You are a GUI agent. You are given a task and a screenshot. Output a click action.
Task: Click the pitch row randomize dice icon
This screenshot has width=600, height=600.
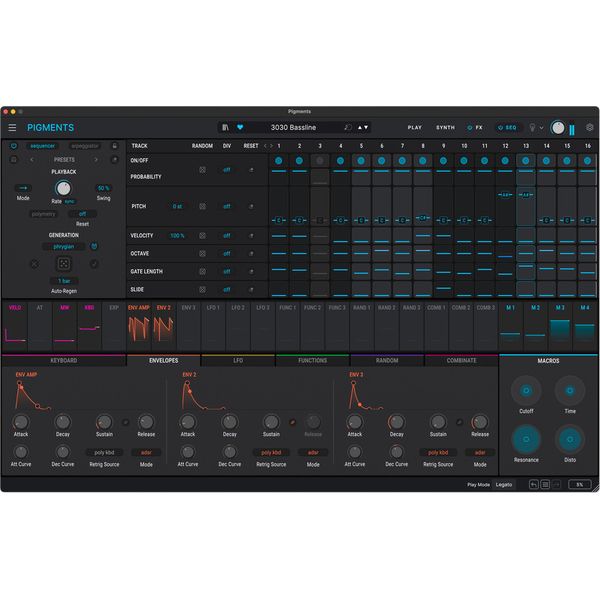(x=202, y=207)
